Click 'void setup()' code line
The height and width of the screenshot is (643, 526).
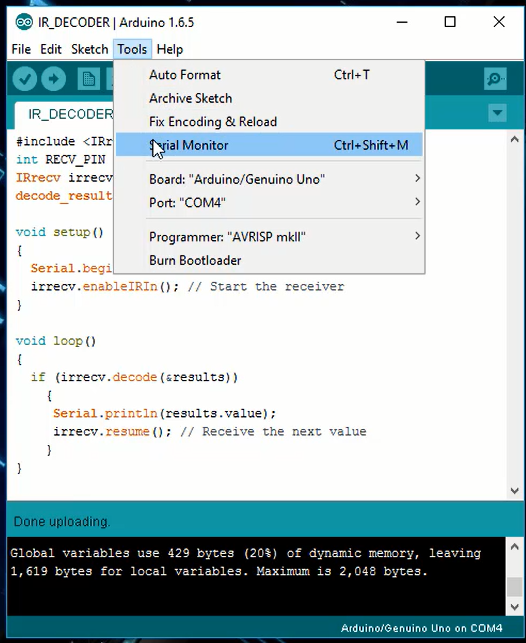(59, 233)
